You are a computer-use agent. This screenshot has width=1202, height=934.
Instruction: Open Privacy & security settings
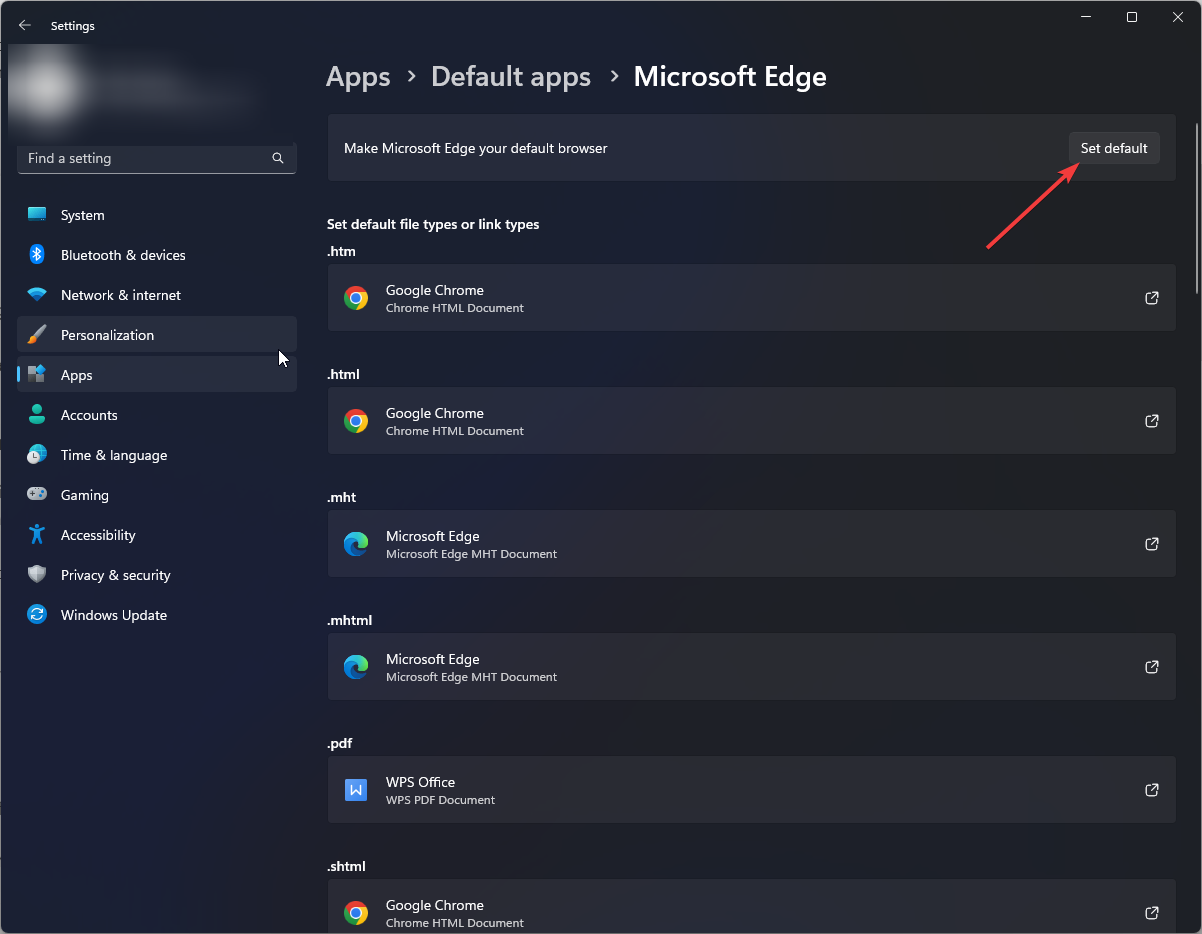tap(157, 575)
